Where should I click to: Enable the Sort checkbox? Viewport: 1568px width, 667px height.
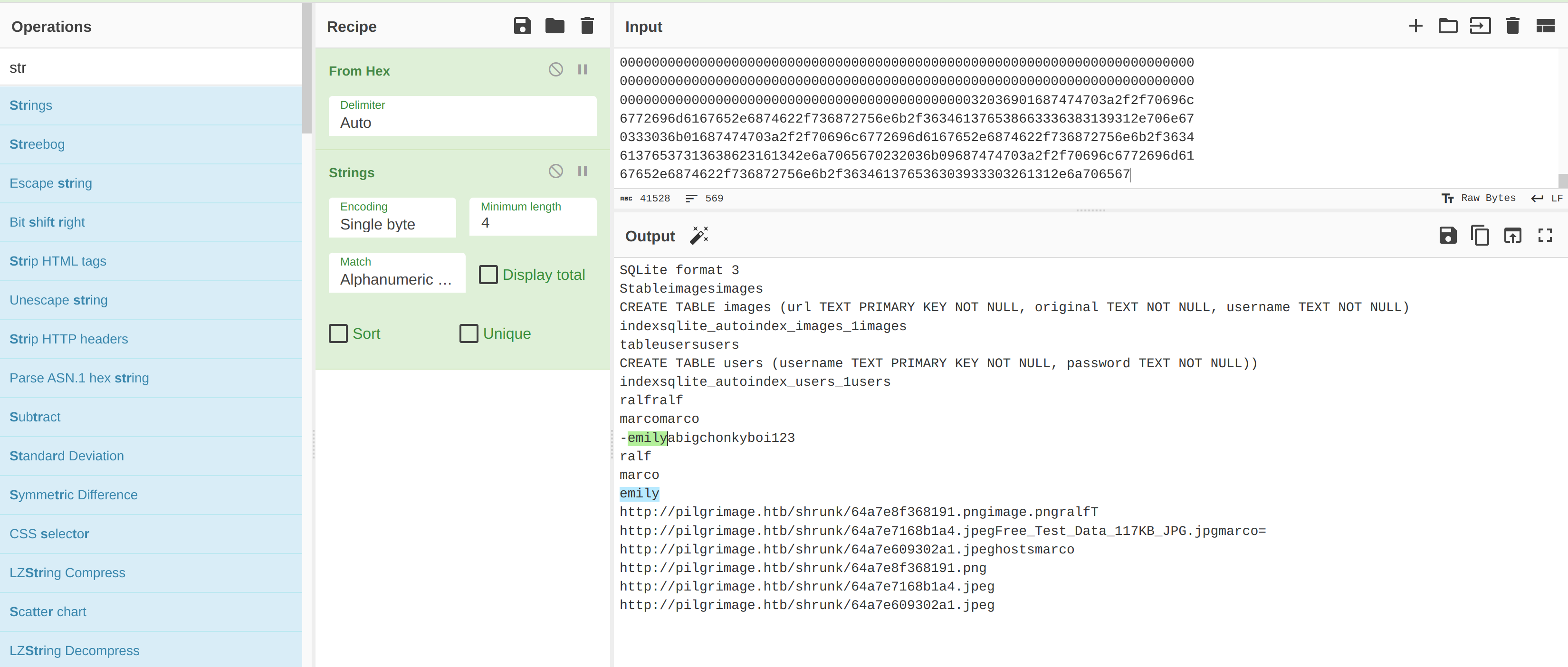tap(338, 333)
